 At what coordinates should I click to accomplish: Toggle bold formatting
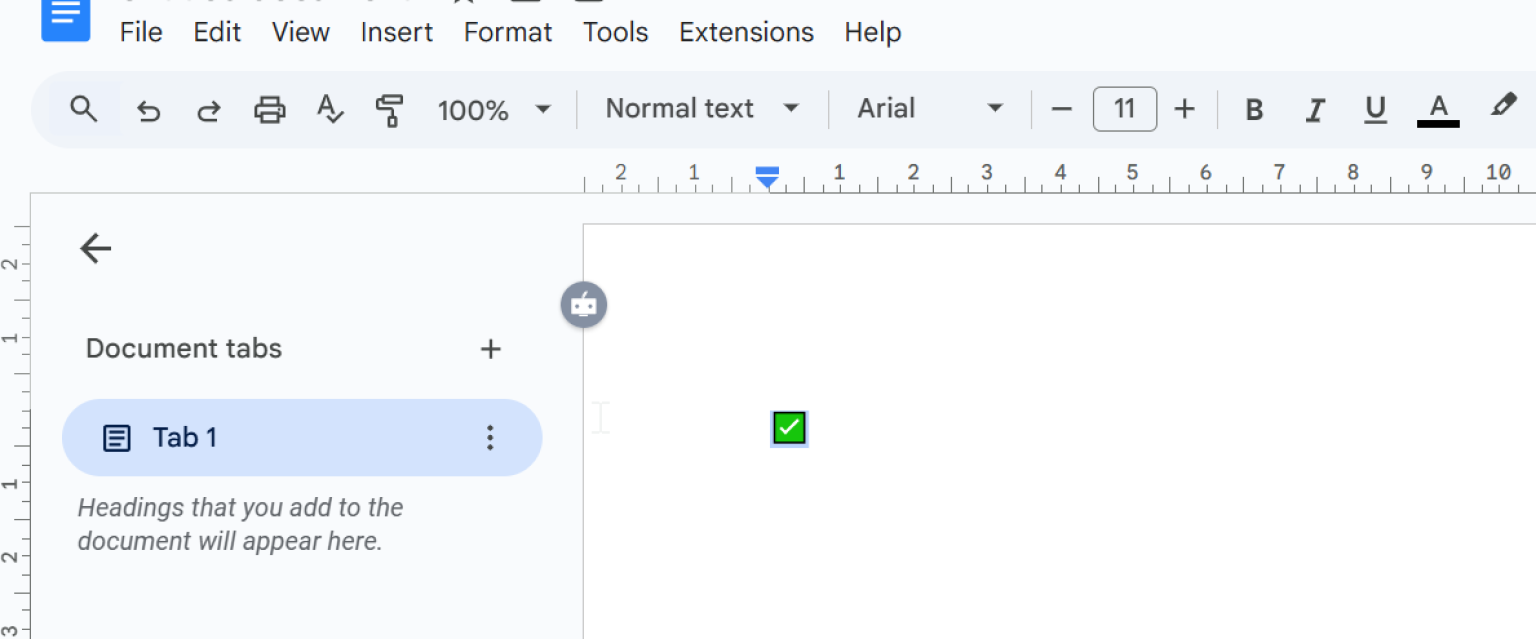[x=1254, y=109]
